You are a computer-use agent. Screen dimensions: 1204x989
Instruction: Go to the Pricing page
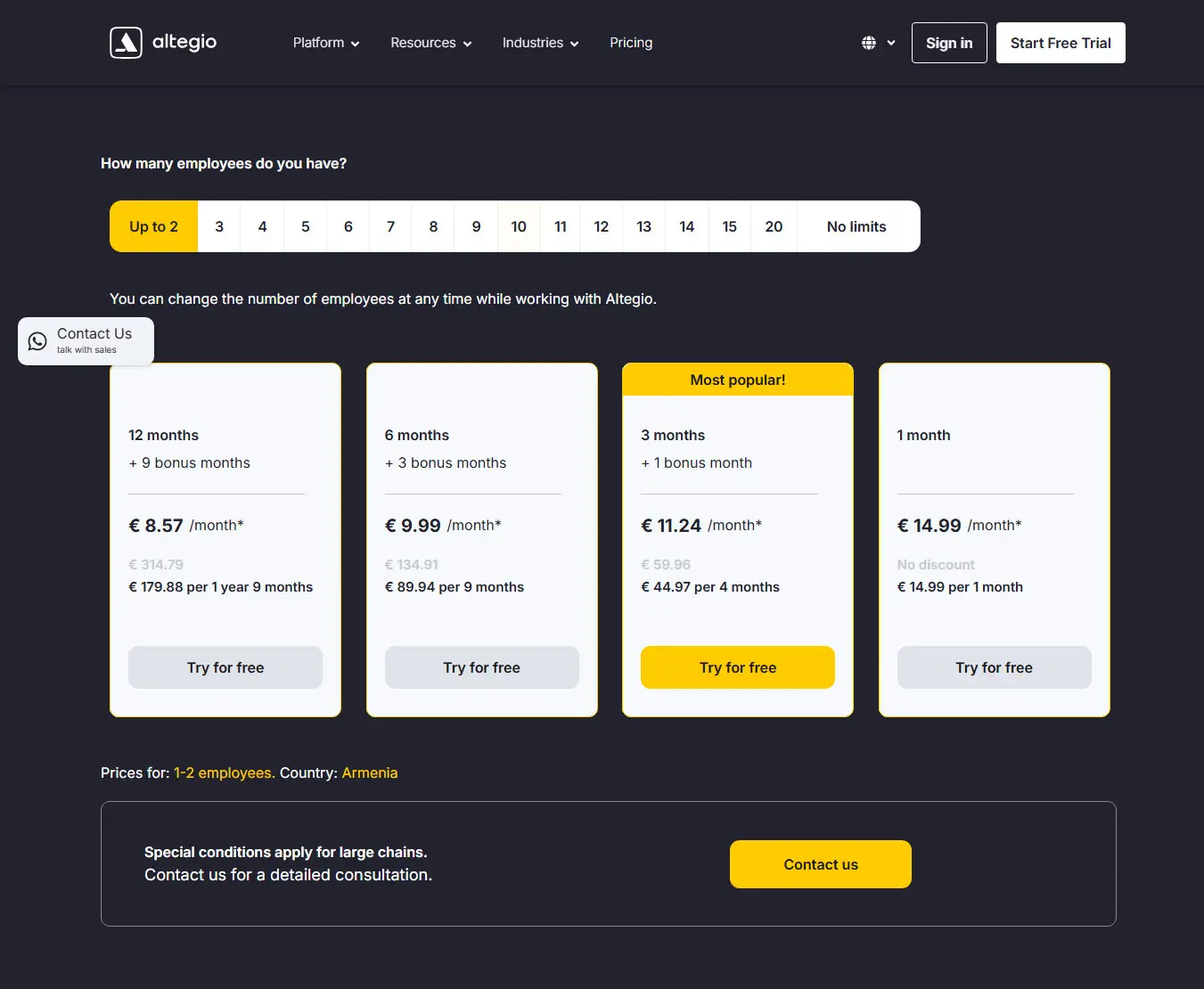pos(631,43)
